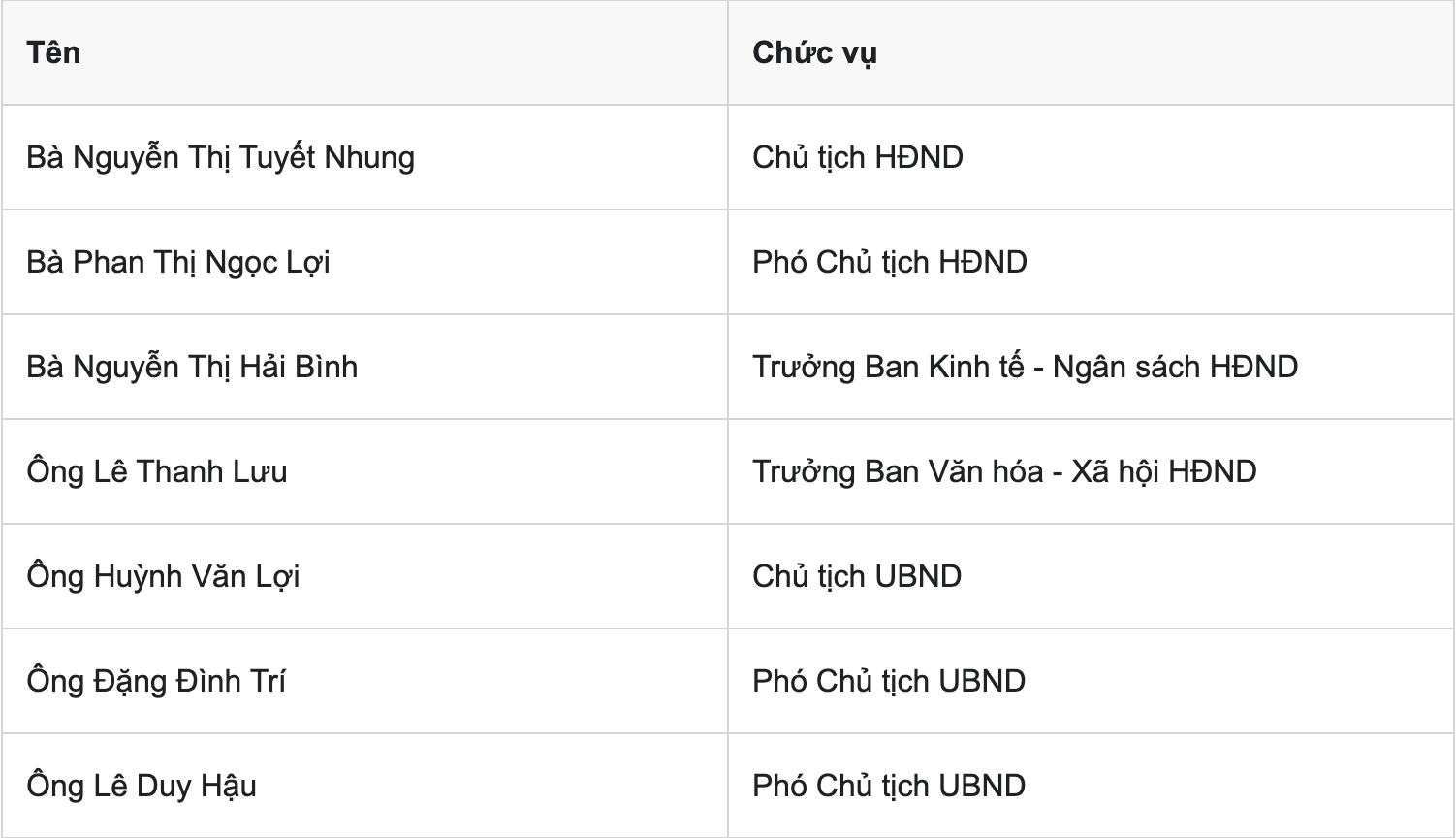Click the 'Tên' column header

click(53, 52)
